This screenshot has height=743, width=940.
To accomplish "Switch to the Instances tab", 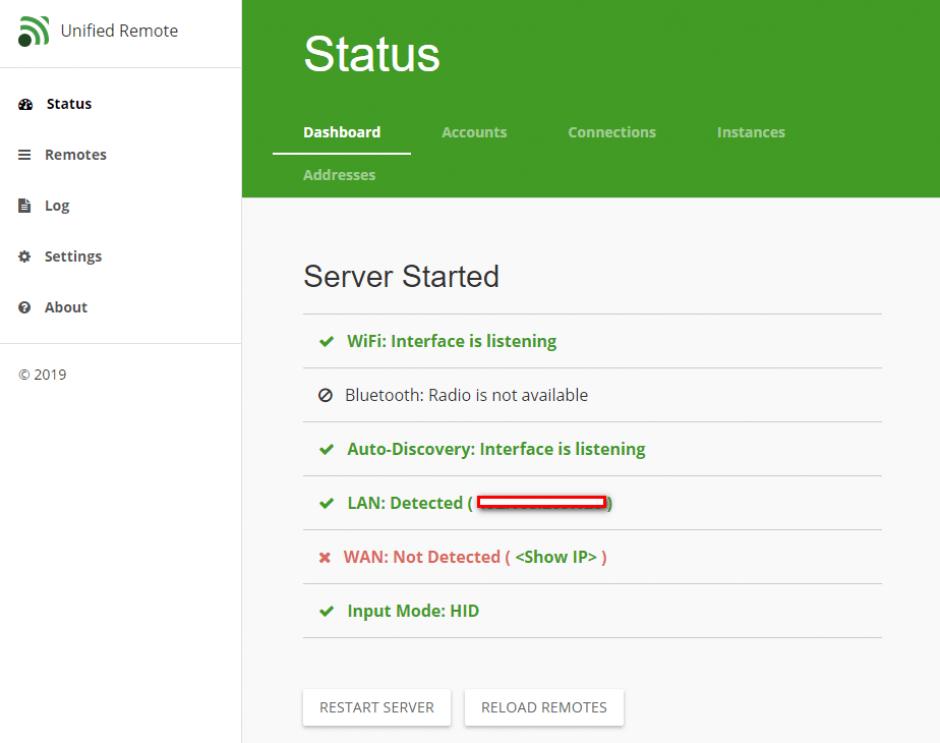I will [751, 133].
